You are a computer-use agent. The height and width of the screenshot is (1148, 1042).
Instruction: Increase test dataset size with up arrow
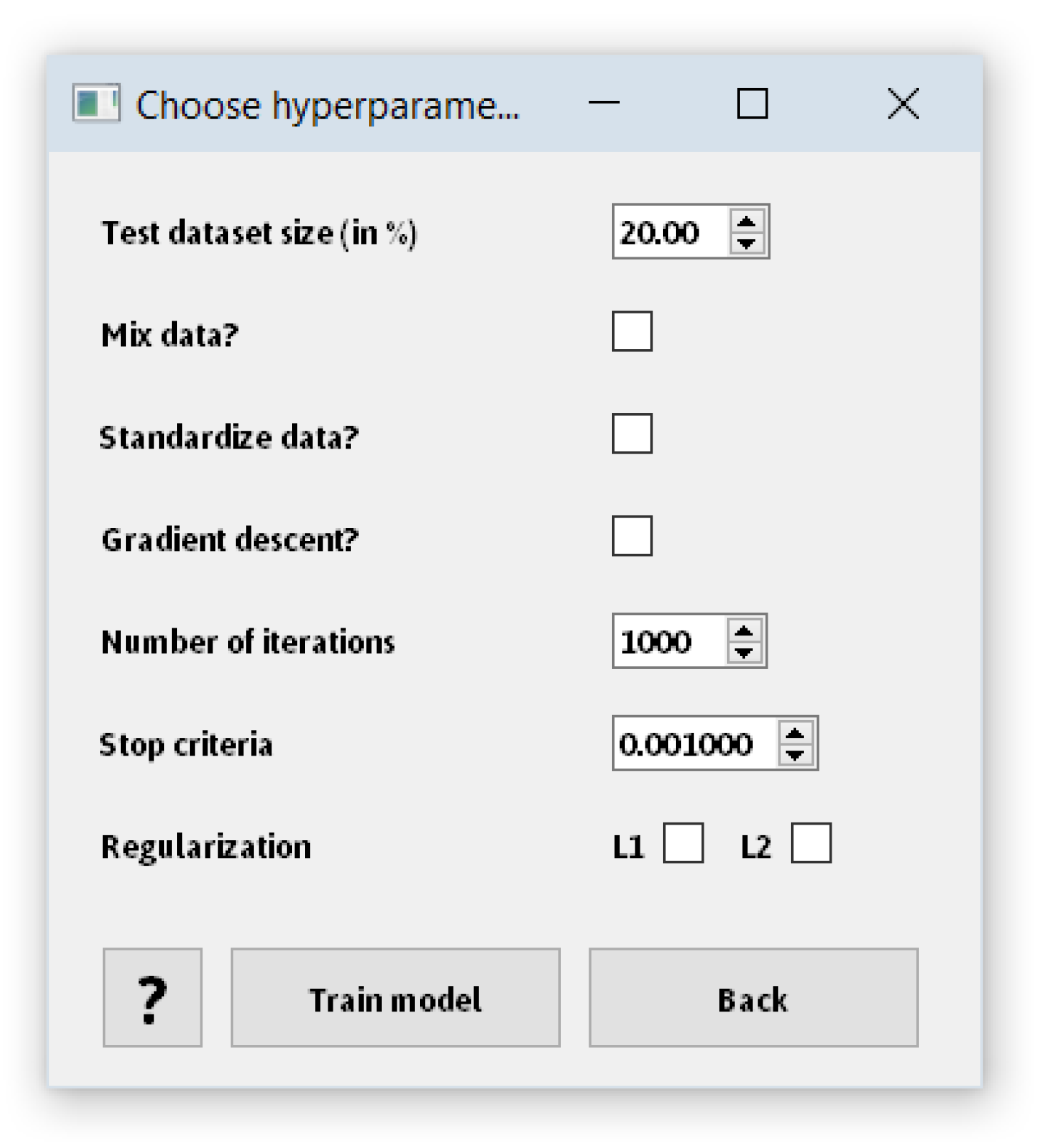tap(746, 222)
